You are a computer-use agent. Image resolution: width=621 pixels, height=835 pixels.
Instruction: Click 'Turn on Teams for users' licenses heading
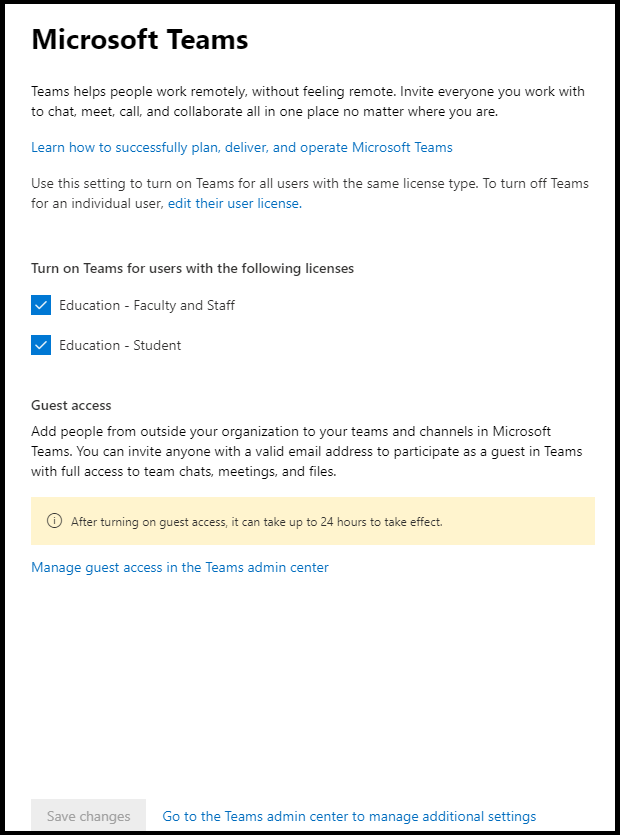(192, 268)
